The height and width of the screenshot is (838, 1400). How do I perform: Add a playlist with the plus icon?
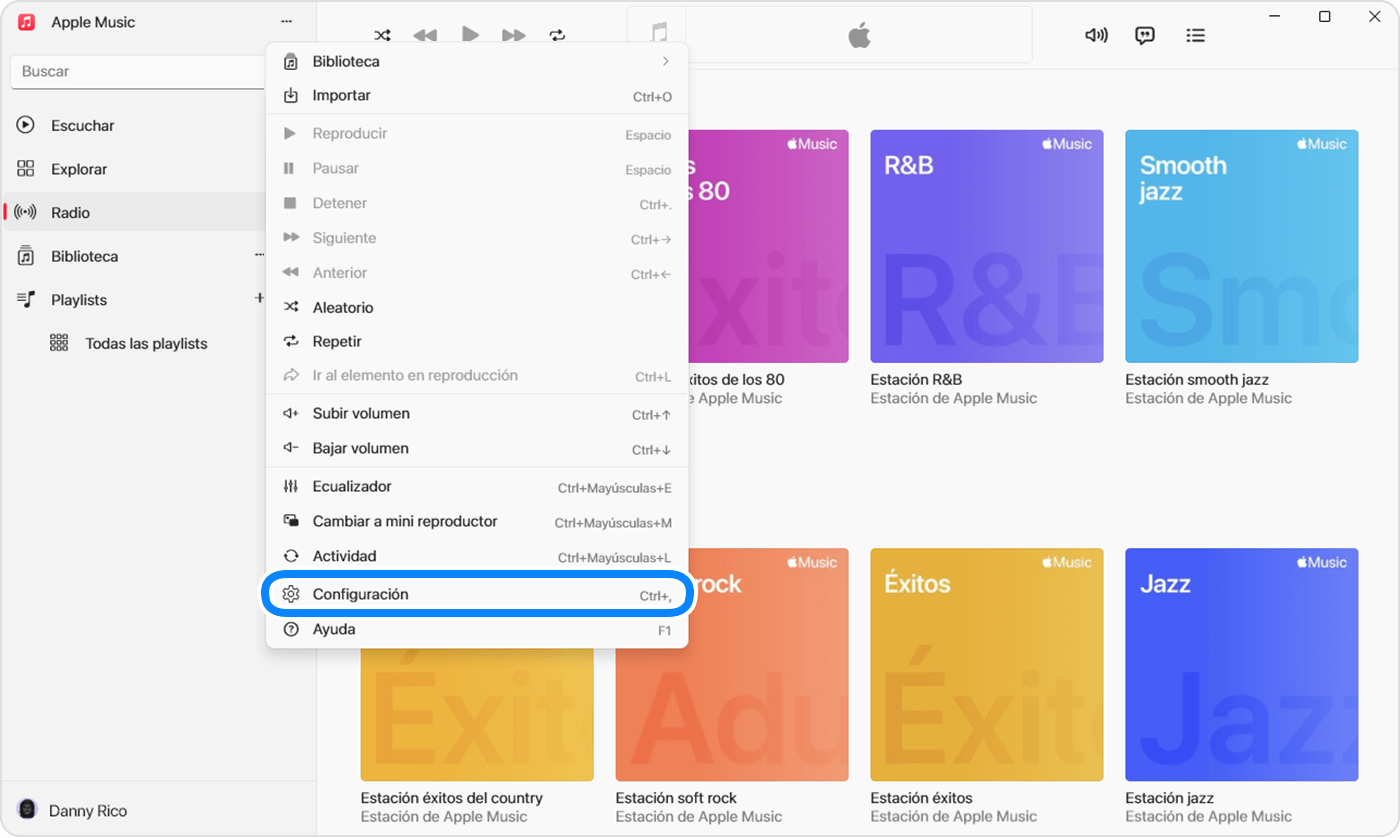click(259, 298)
